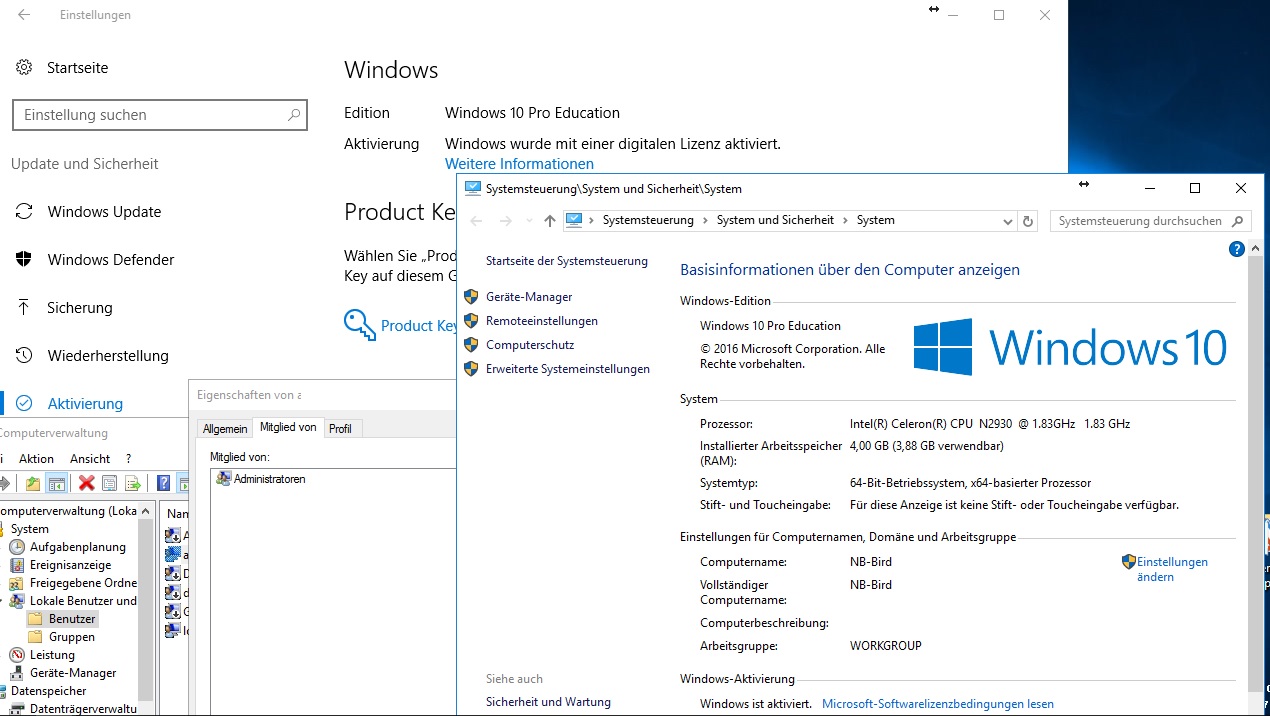Click the blue help question mark in Systemsteuerung
Screen dimensions: 1270x716
(x=1237, y=250)
